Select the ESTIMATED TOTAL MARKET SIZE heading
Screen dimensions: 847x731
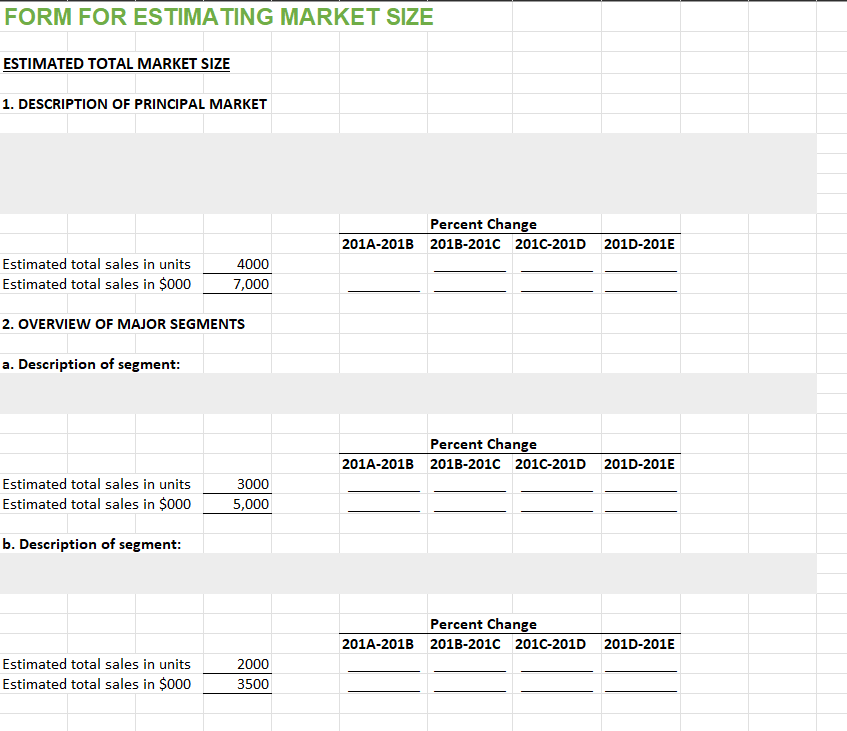click(116, 63)
